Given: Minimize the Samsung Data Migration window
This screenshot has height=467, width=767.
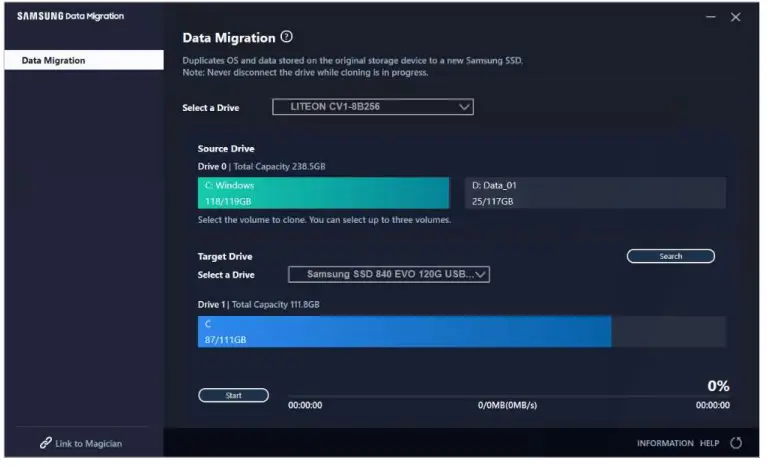Looking at the screenshot, I should (711, 17).
